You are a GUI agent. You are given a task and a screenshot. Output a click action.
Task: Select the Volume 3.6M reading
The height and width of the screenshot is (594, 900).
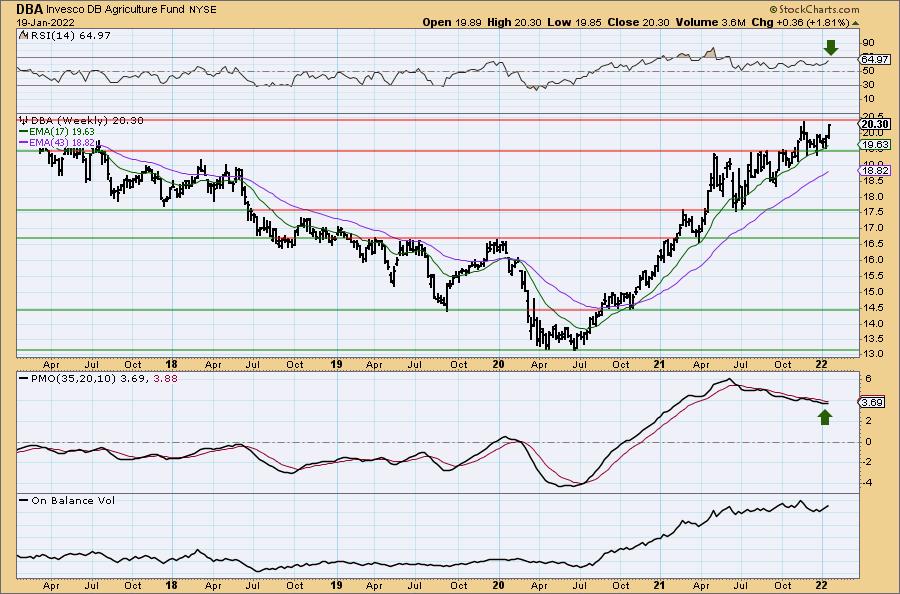pyautogui.click(x=710, y=22)
